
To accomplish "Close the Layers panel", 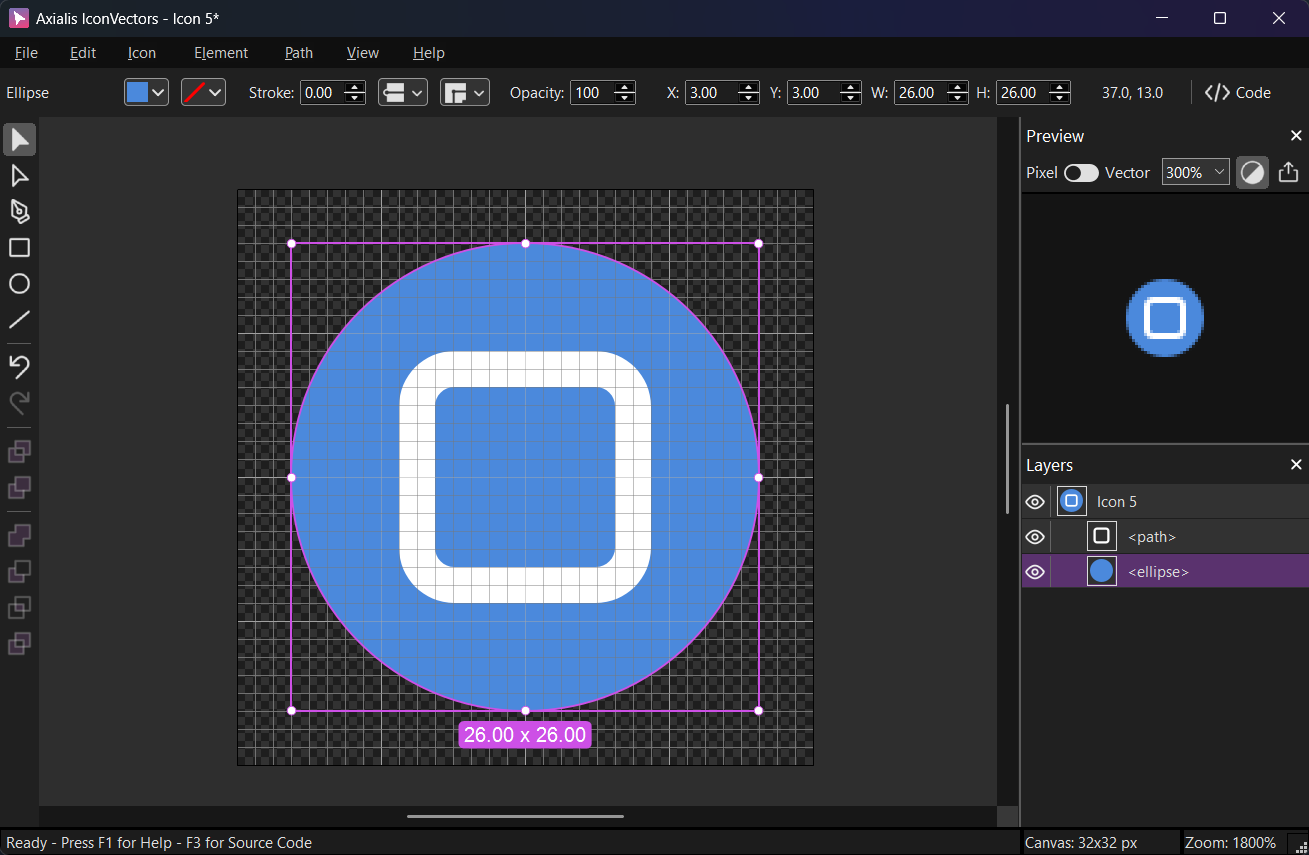I will [x=1296, y=465].
